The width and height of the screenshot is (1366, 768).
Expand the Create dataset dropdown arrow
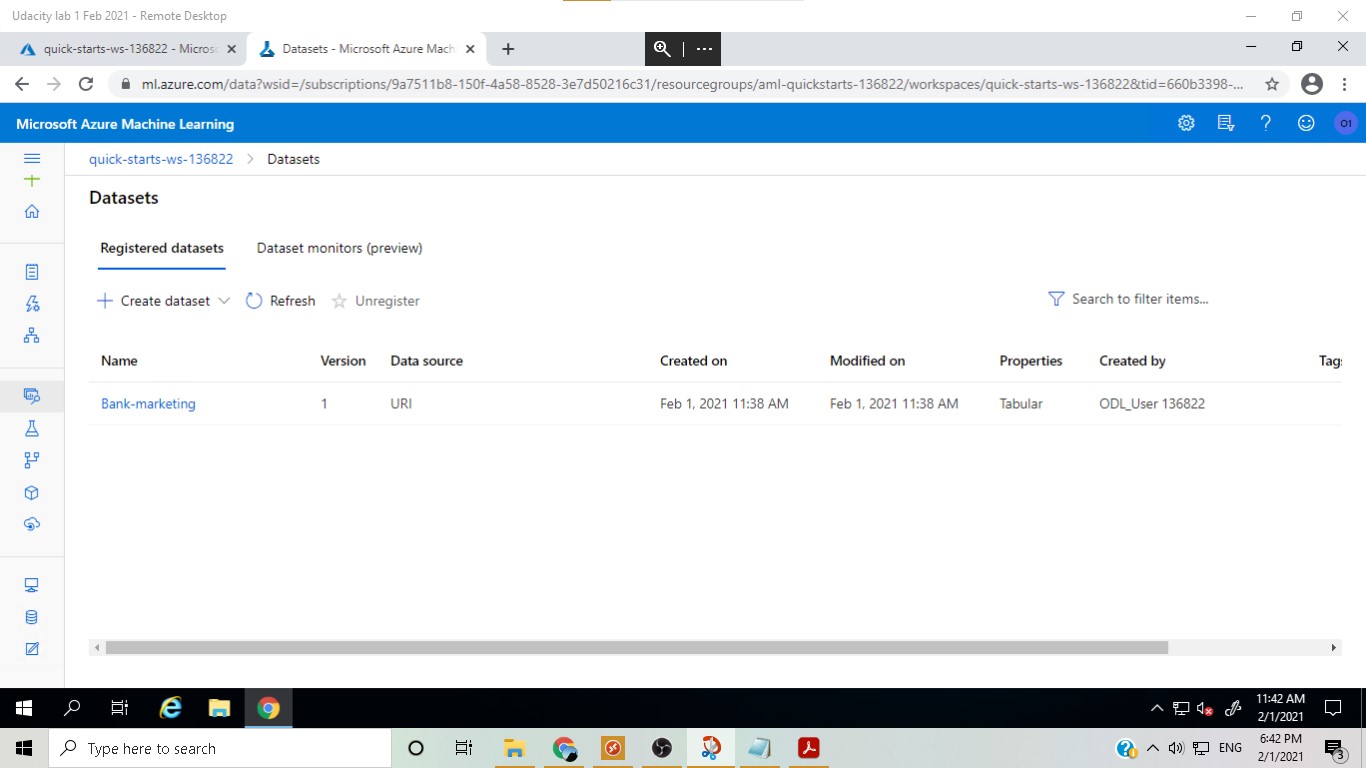[x=224, y=301]
